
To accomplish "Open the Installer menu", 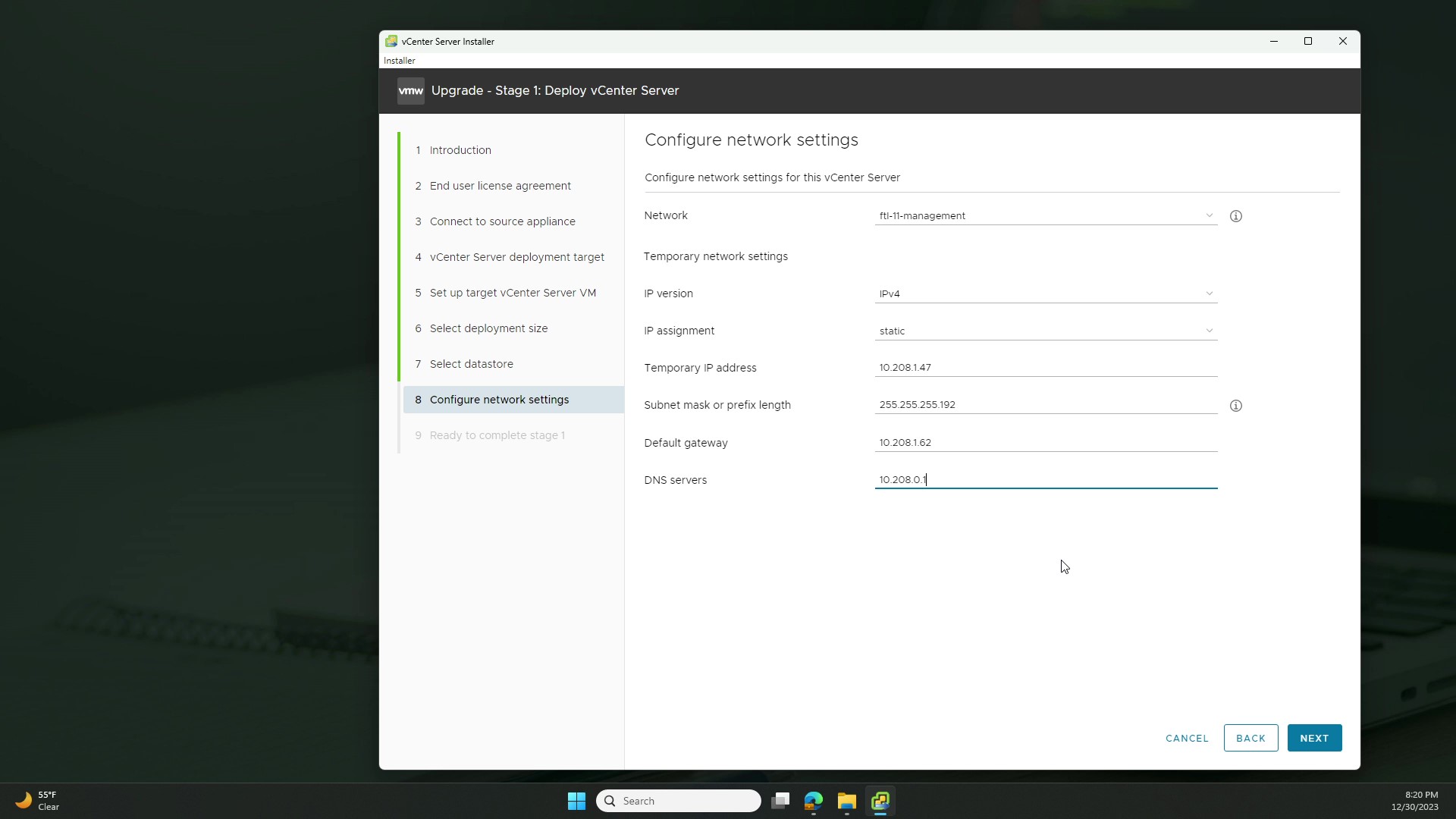I will (400, 61).
